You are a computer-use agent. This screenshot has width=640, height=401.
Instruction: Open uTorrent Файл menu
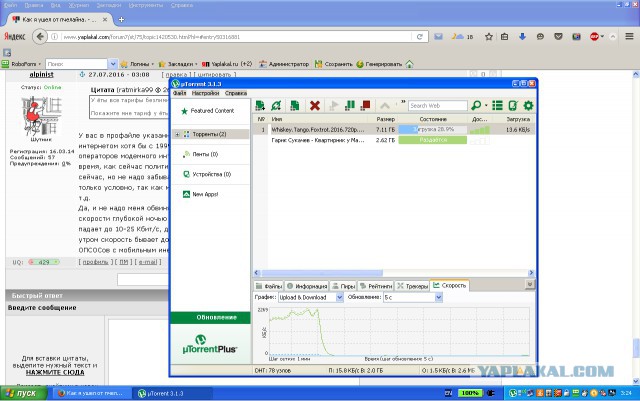click(180, 93)
